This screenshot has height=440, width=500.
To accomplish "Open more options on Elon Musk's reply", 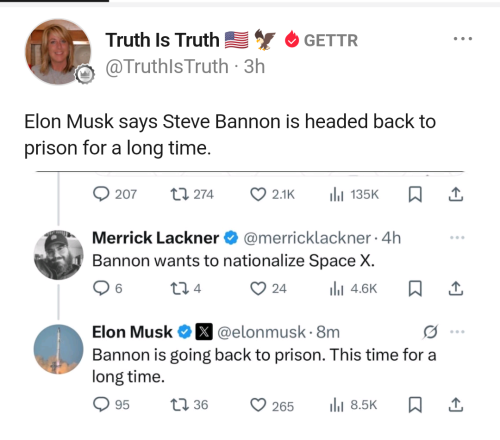I will click(457, 332).
